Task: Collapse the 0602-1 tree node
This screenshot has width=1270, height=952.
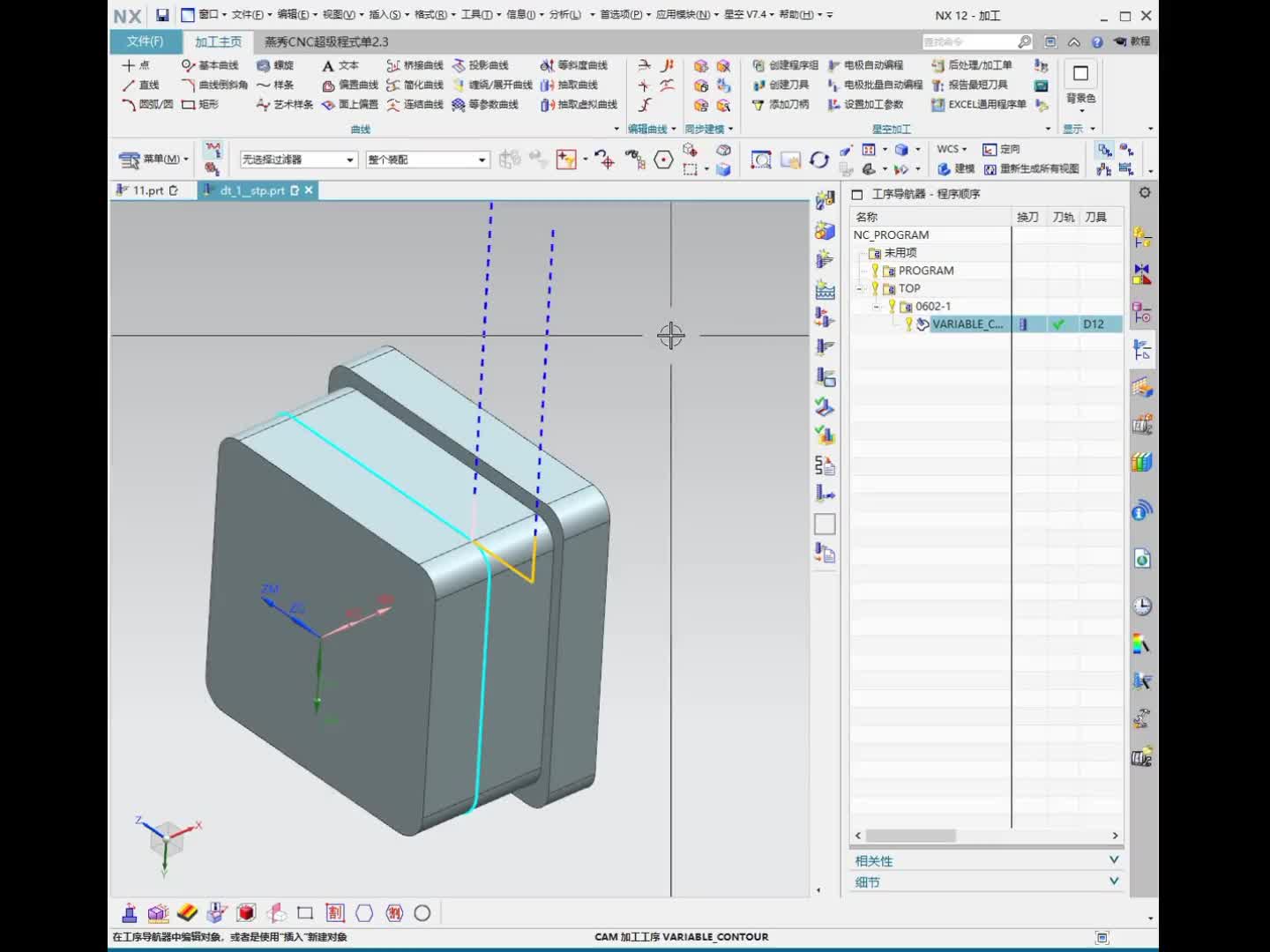Action: coord(878,306)
